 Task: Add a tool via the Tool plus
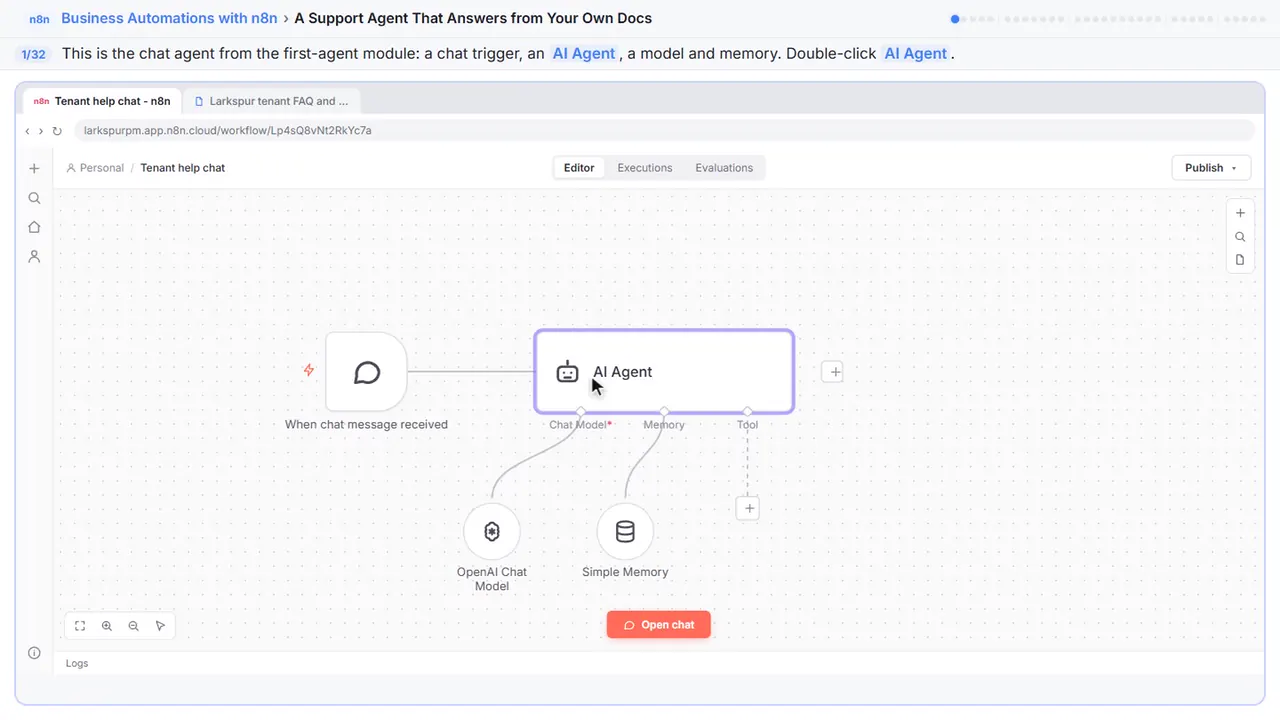click(747, 508)
